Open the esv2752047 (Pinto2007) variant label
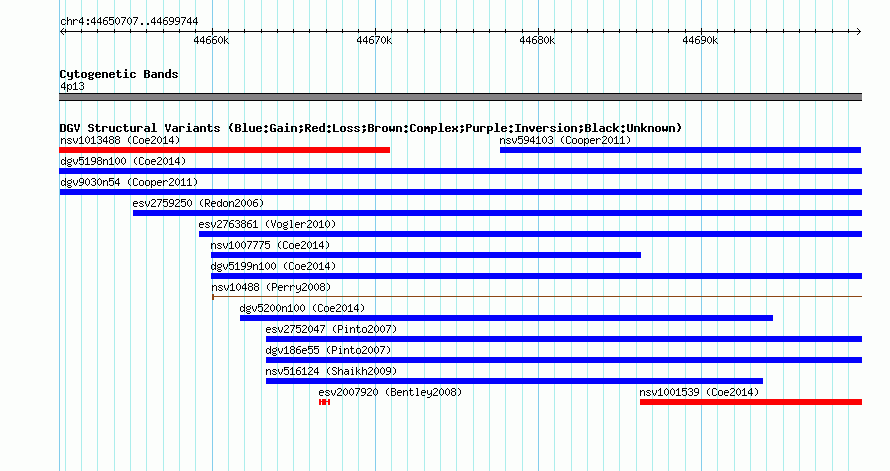 (x=331, y=329)
